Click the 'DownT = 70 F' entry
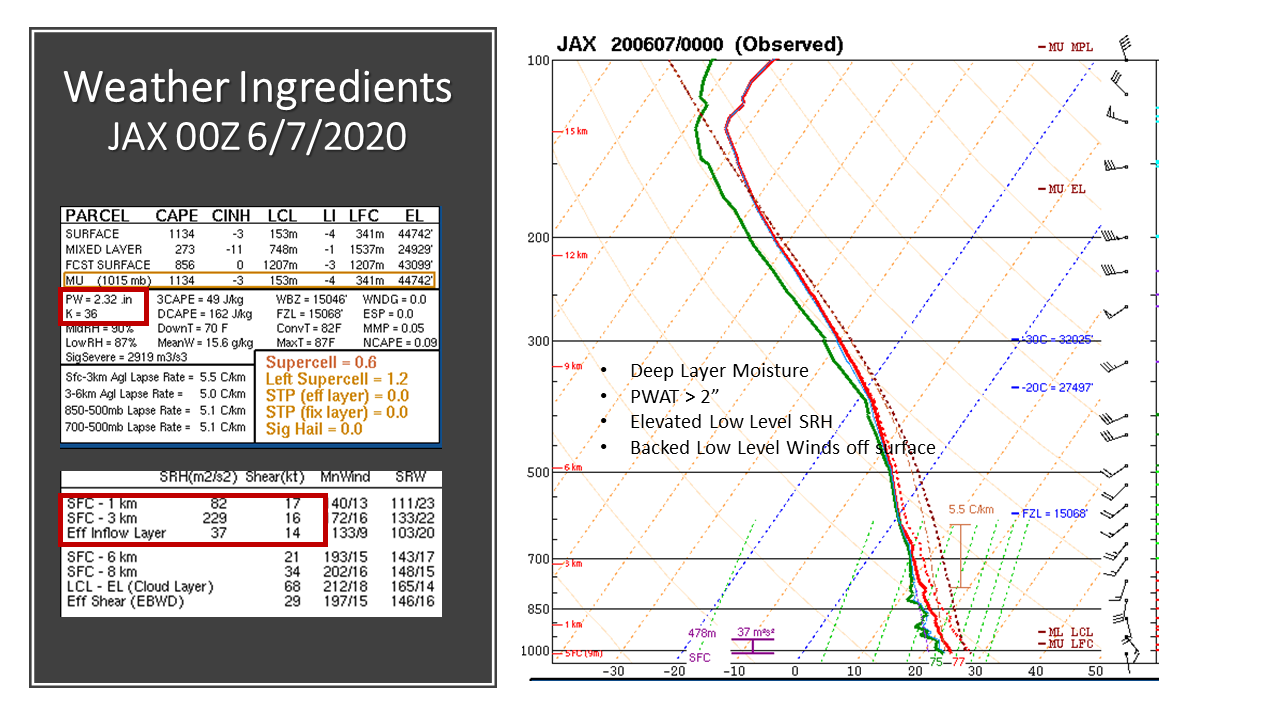 (193, 328)
